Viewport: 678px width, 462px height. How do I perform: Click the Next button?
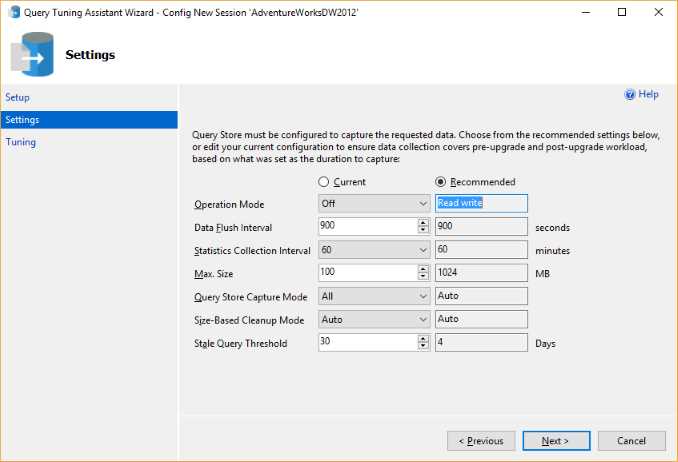click(x=556, y=441)
